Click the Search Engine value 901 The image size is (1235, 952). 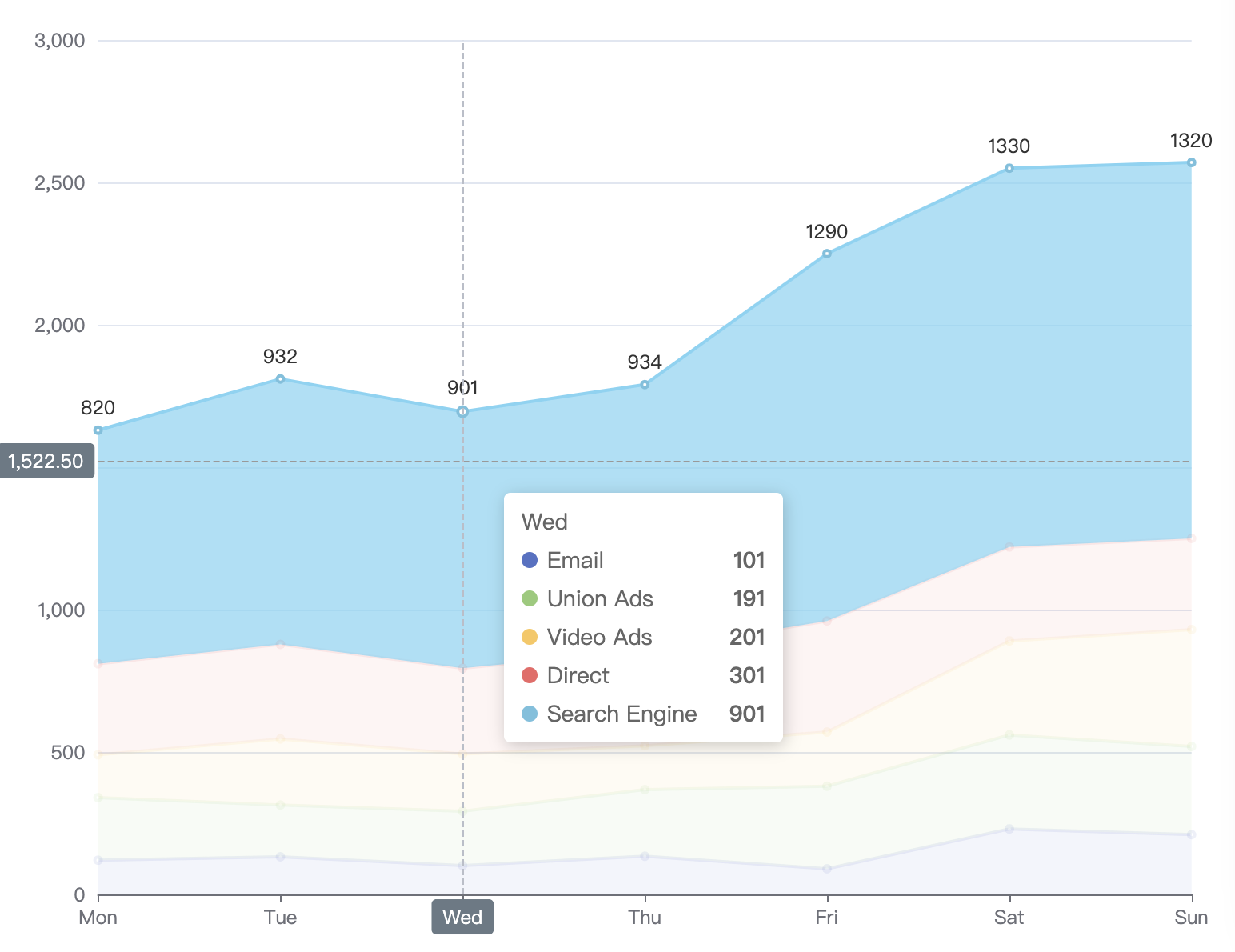[x=748, y=714]
